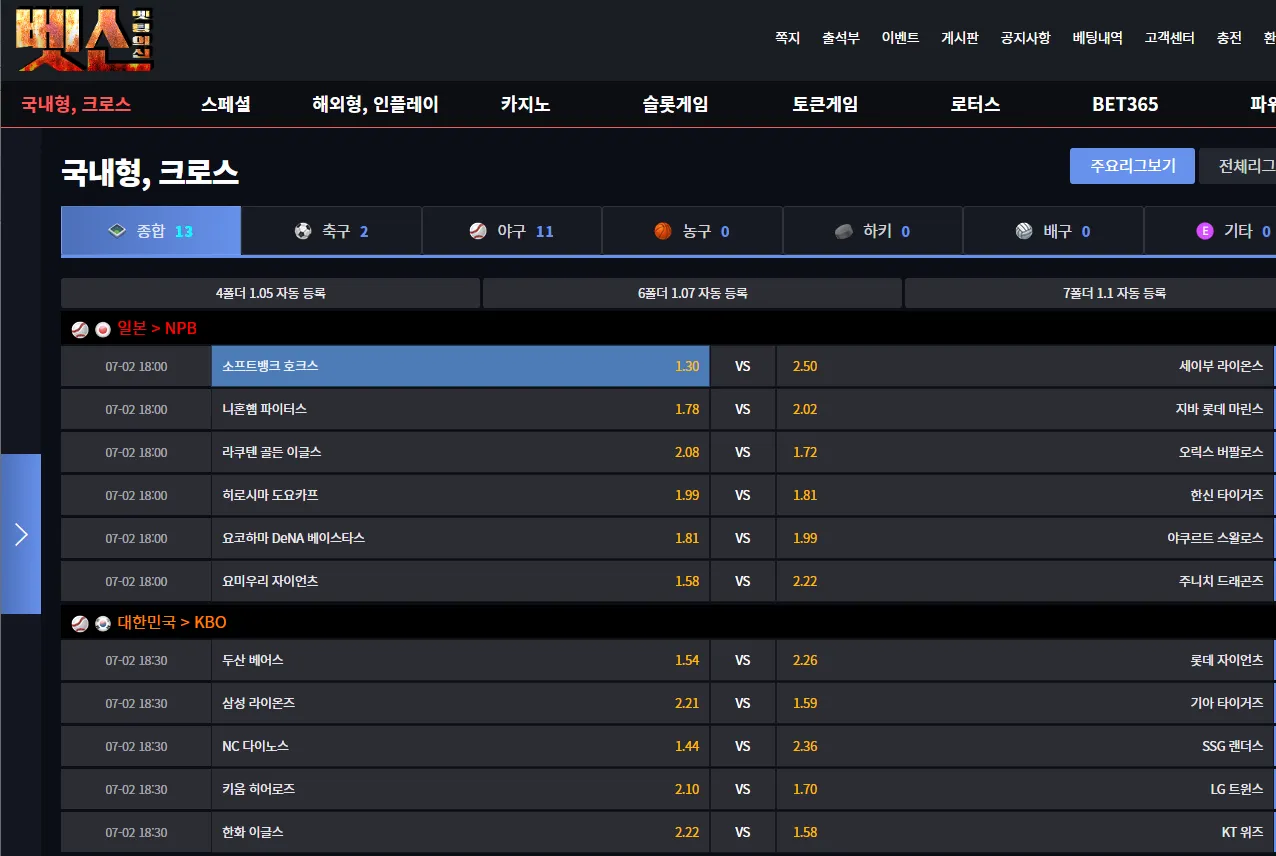Click the basketball icon on the 농구 tab

(663, 231)
